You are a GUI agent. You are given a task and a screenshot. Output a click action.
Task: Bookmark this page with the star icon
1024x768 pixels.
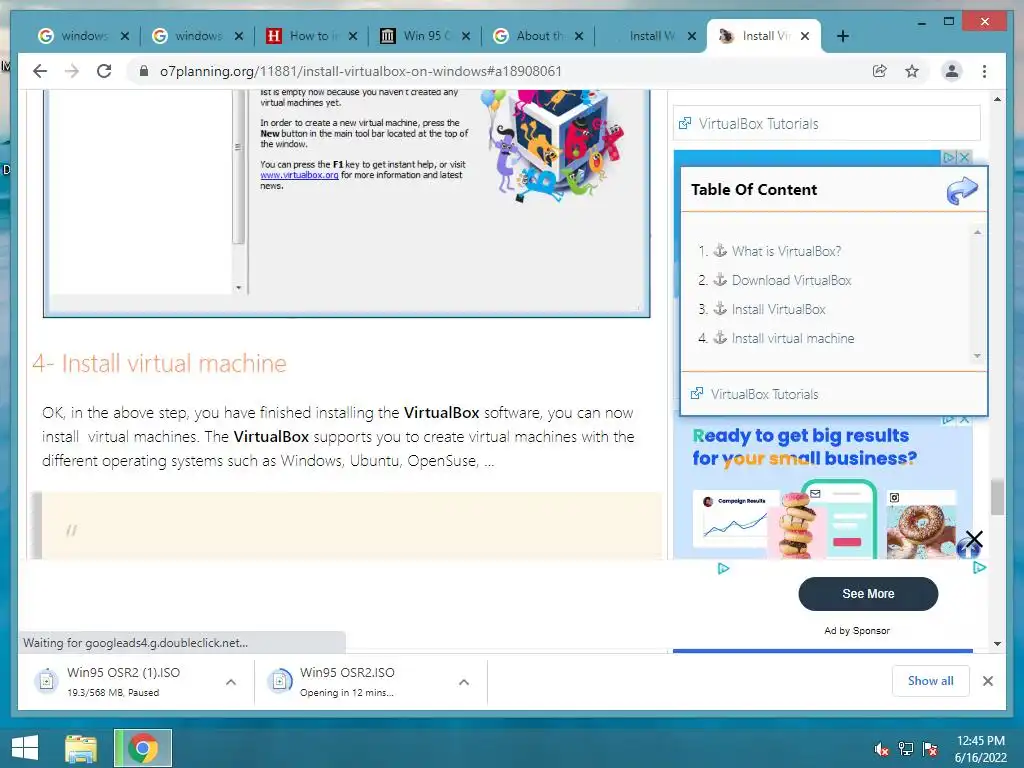click(912, 71)
